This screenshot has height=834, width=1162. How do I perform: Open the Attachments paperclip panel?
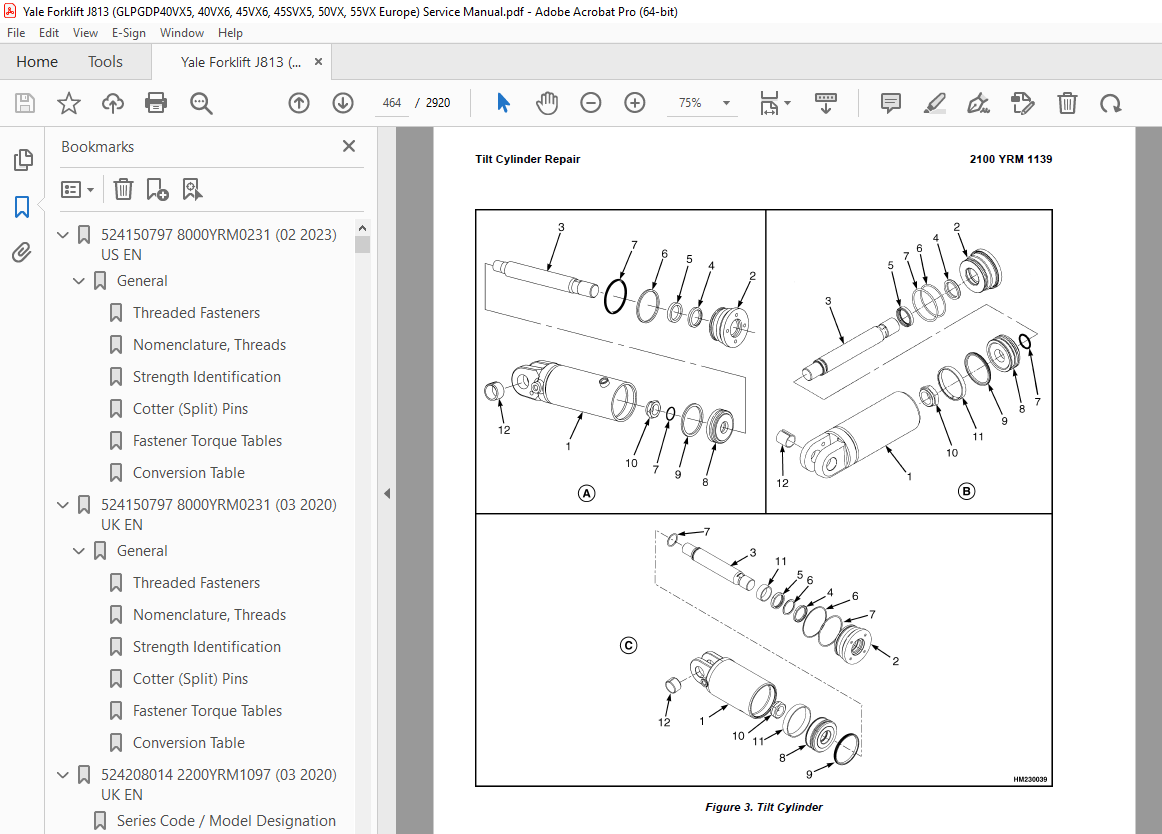[22, 253]
